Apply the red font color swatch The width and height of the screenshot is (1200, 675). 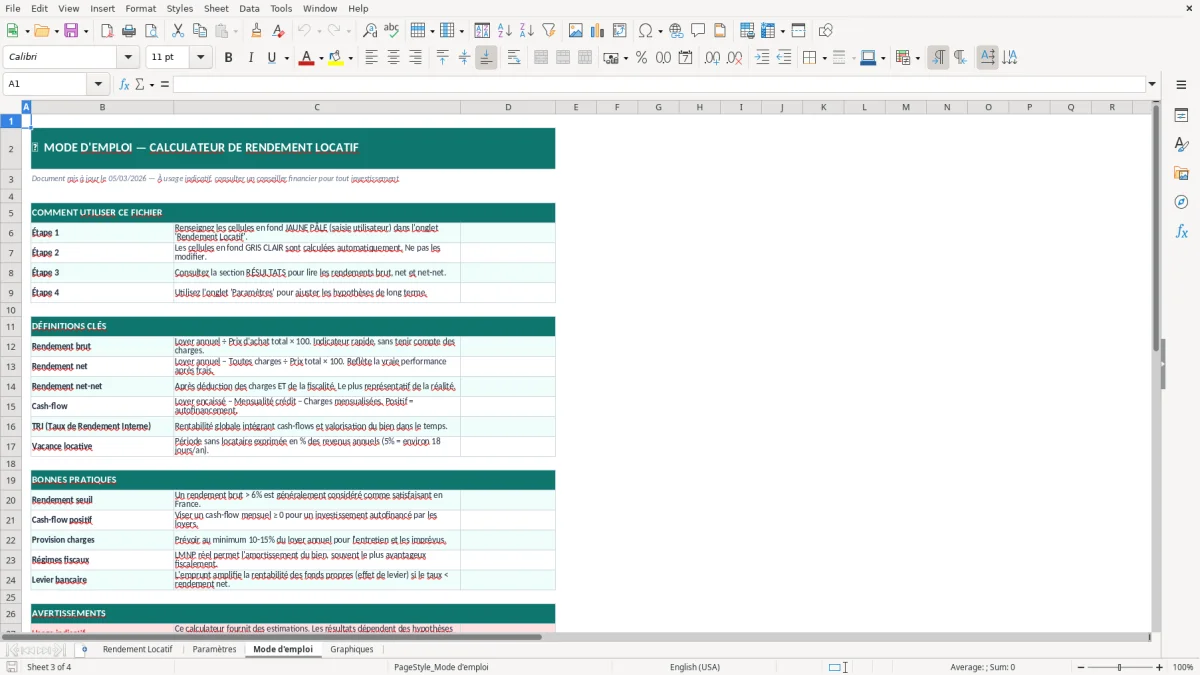[305, 58]
